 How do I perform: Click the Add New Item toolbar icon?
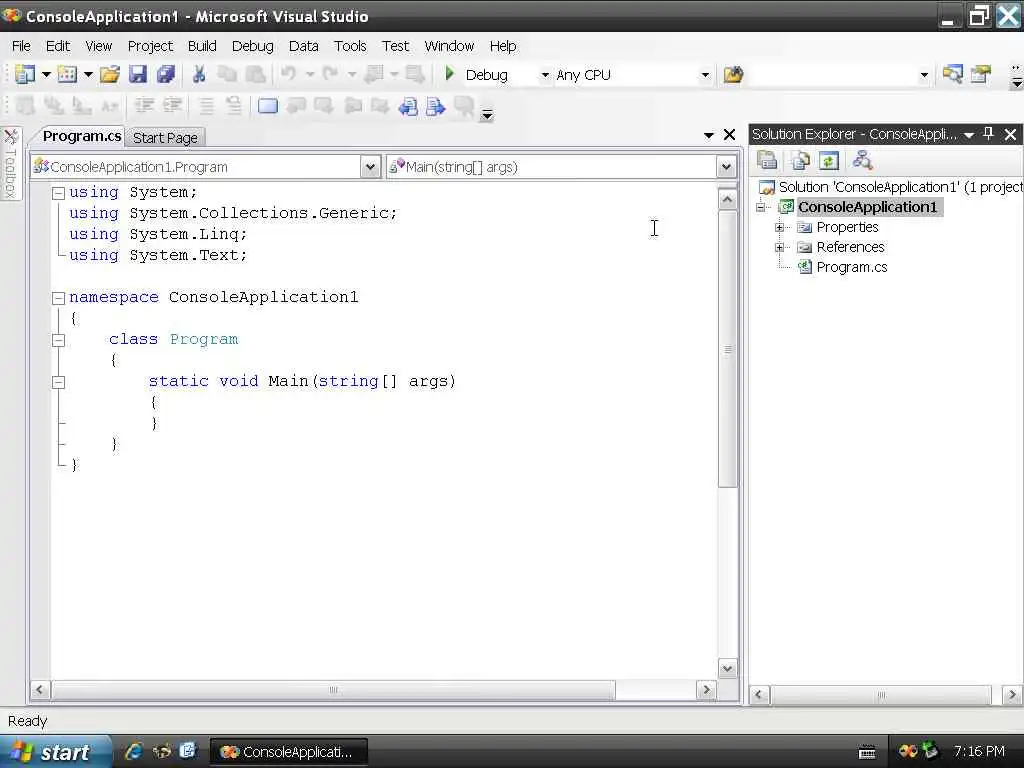click(67, 74)
